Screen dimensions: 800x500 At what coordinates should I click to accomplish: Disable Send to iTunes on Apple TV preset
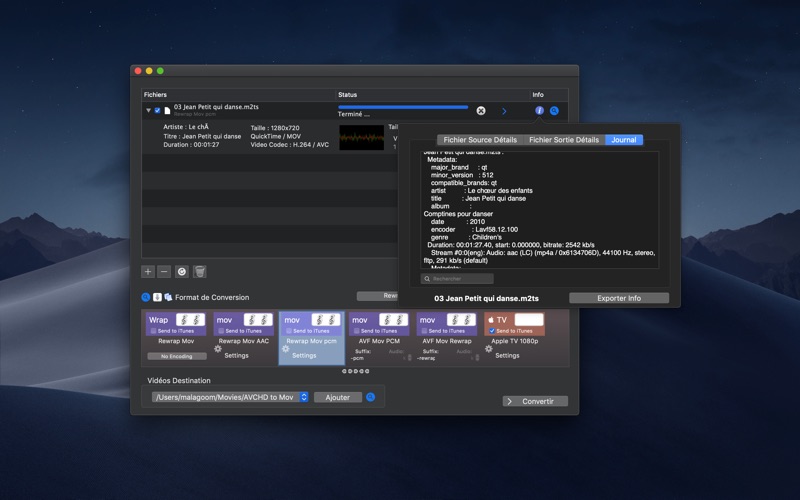[492, 331]
